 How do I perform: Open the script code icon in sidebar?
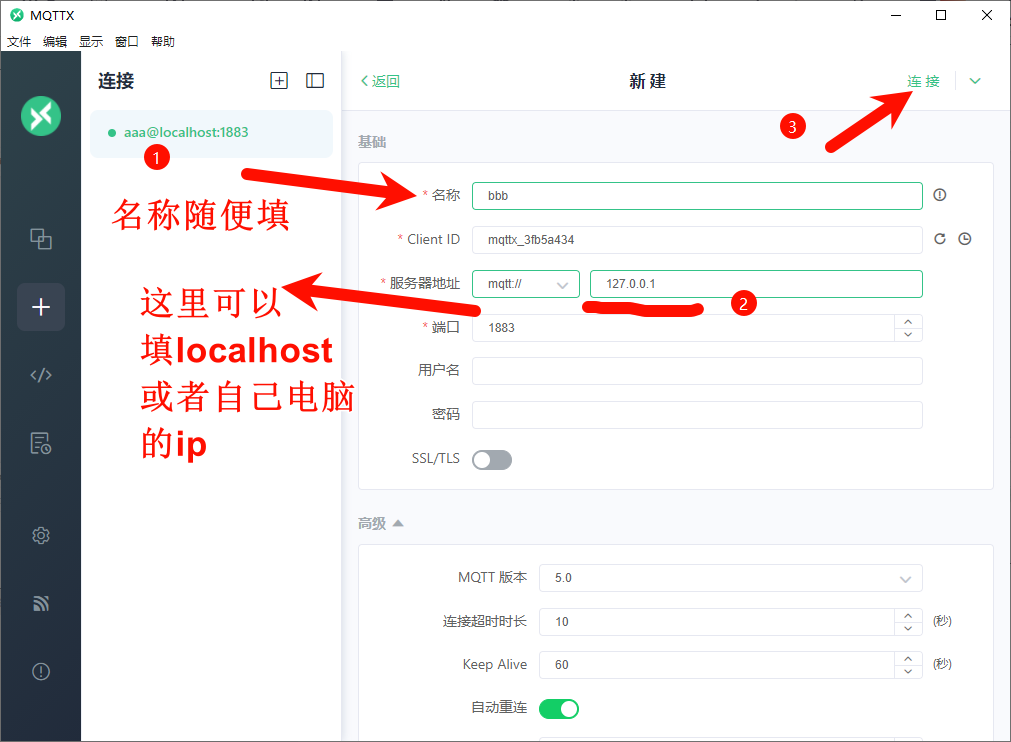coord(41,375)
